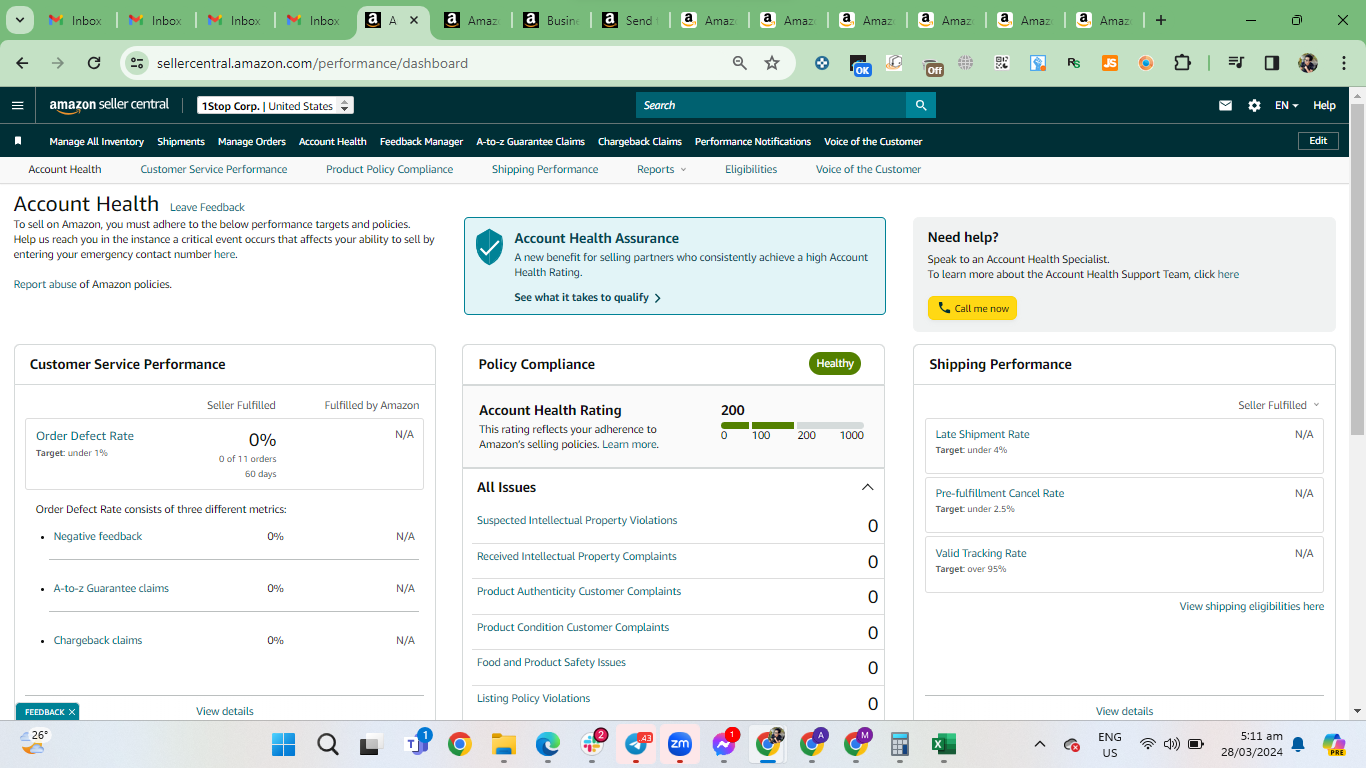Open the 1Stop Corp. United States account switcher
Viewport: 1366px width, 768px height.
(x=275, y=106)
